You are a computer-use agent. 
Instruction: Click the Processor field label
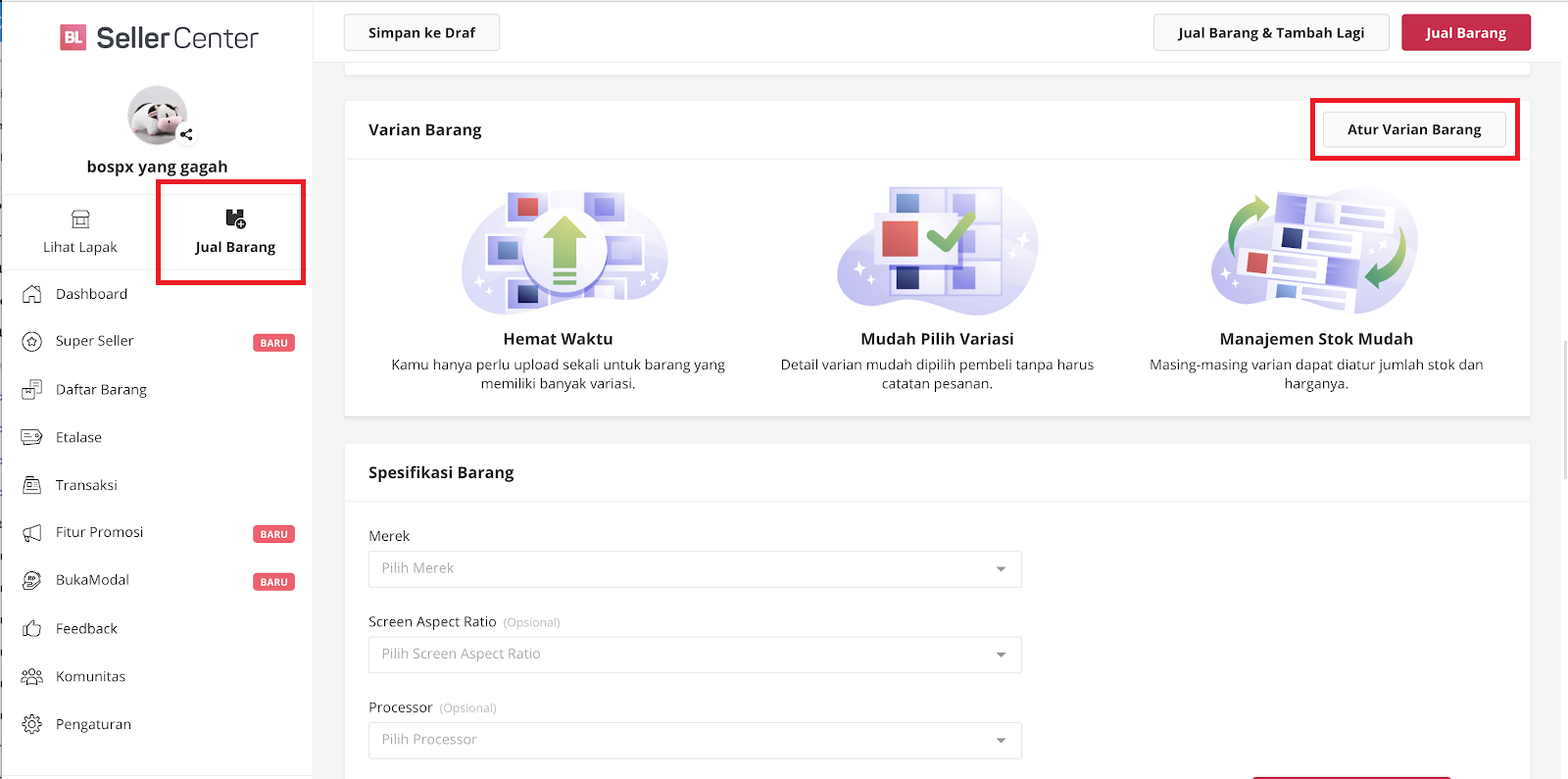click(x=400, y=707)
